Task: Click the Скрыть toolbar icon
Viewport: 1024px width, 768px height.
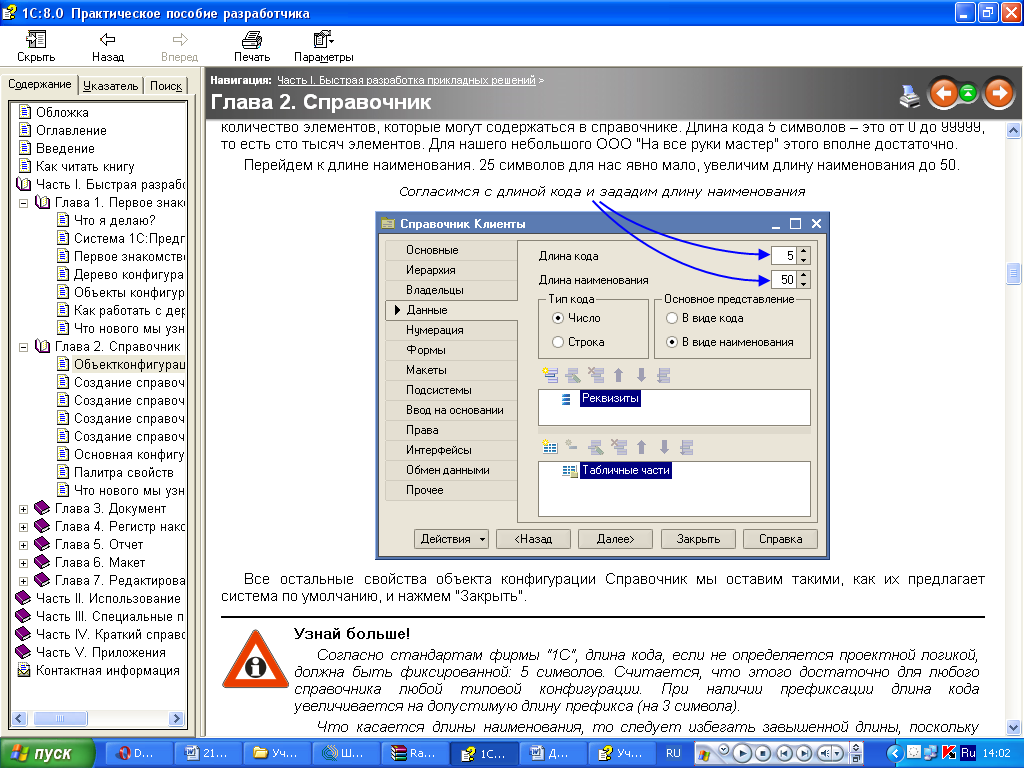Action: click(36, 41)
